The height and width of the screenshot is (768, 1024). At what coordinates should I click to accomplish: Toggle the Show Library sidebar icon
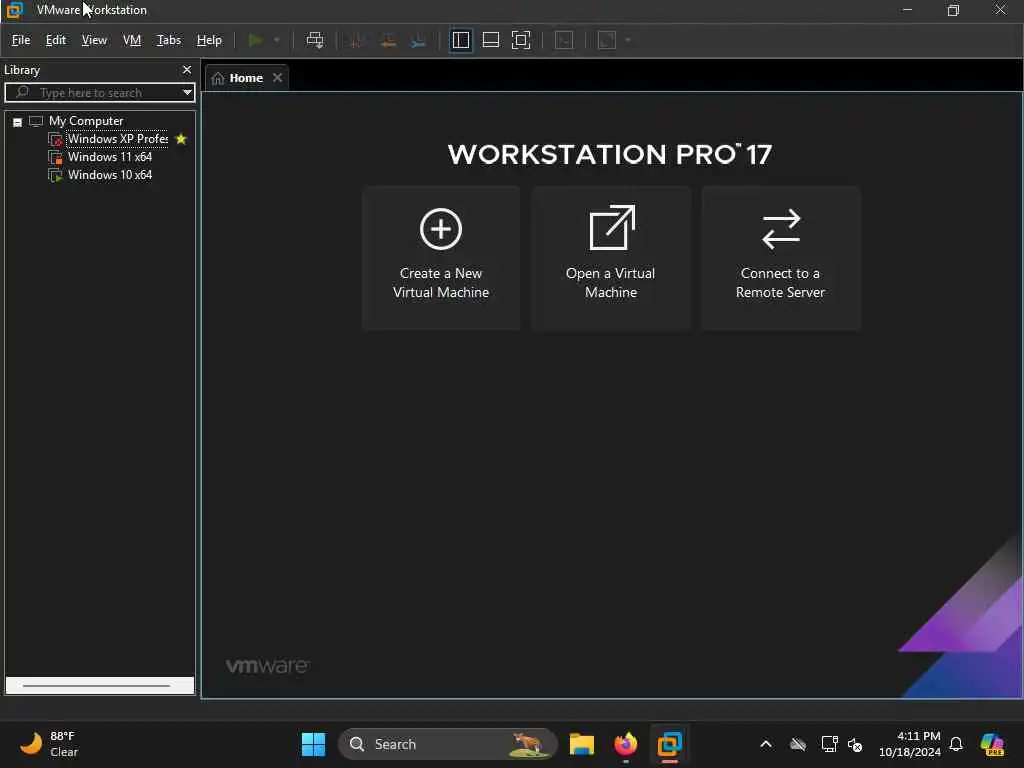460,40
